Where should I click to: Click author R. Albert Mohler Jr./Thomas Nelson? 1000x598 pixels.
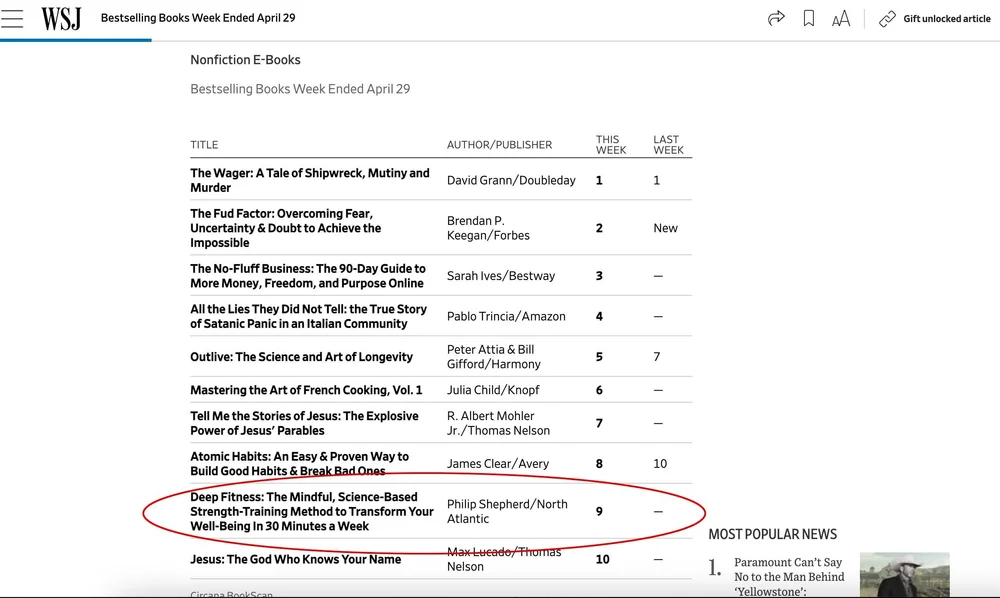point(498,423)
